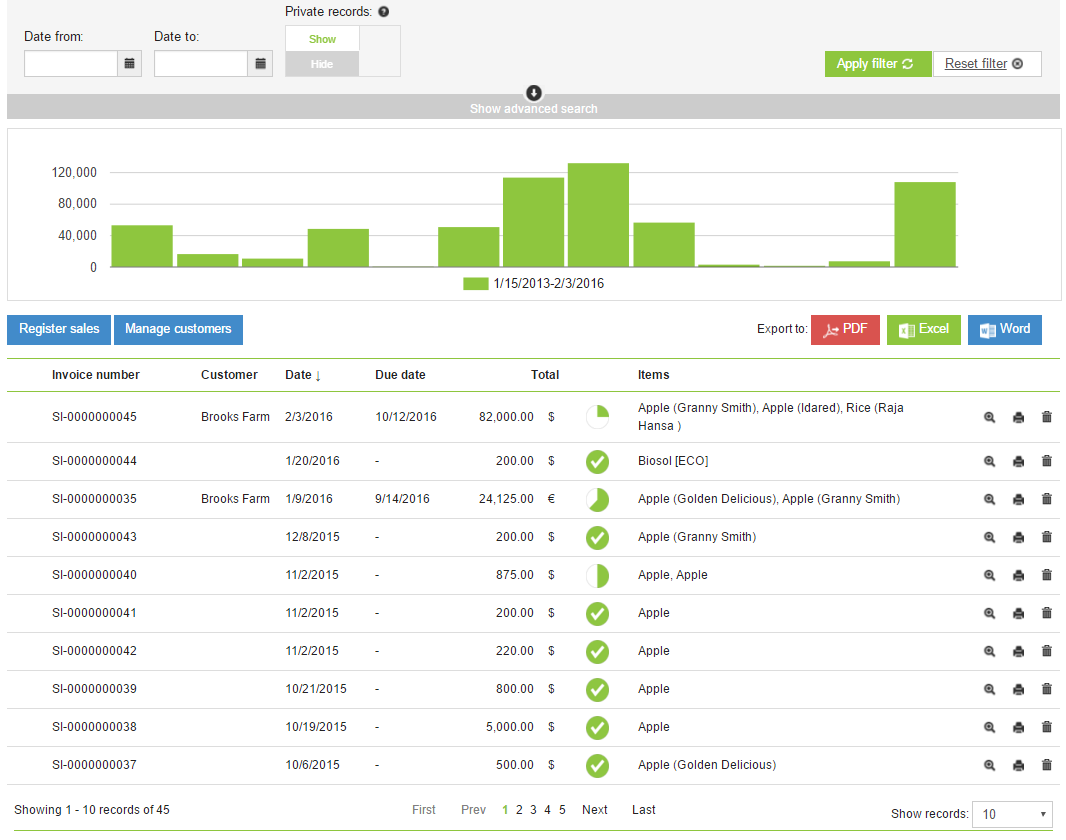
Task: Delete invoice SI-0000000037
Action: tap(1047, 765)
